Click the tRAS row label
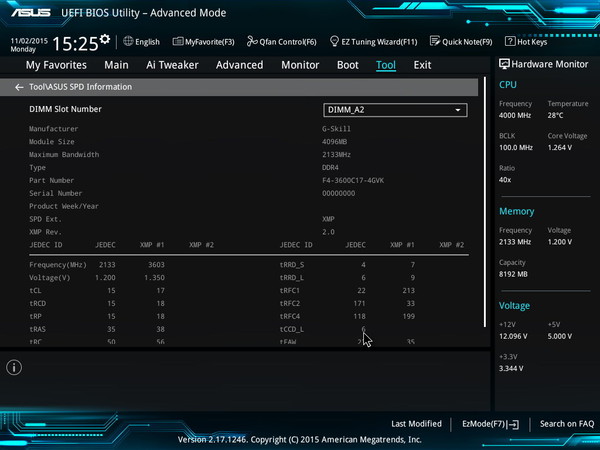The image size is (600, 450). [38, 329]
